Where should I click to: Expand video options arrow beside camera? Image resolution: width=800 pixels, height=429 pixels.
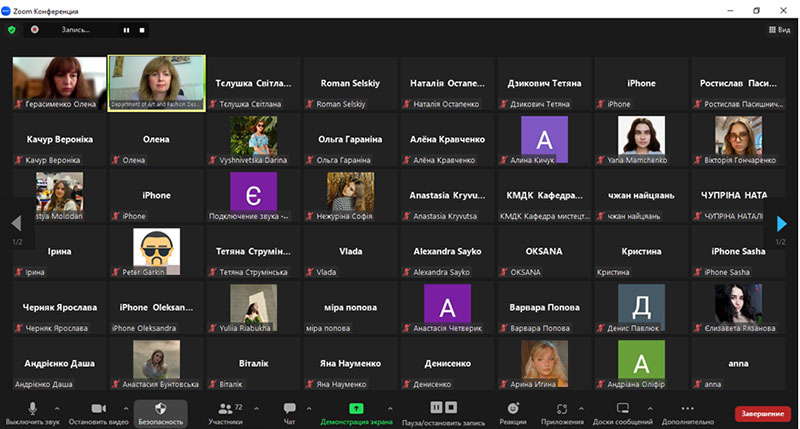tap(126, 408)
